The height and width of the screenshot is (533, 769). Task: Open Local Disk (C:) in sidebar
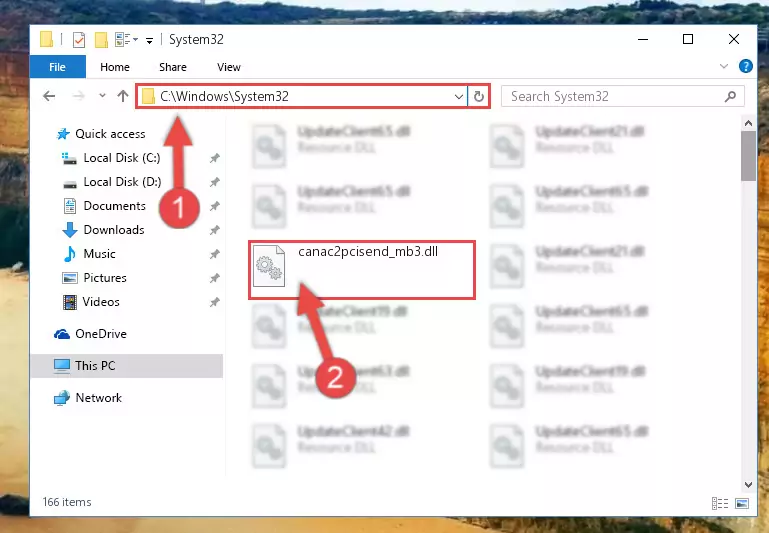point(122,158)
